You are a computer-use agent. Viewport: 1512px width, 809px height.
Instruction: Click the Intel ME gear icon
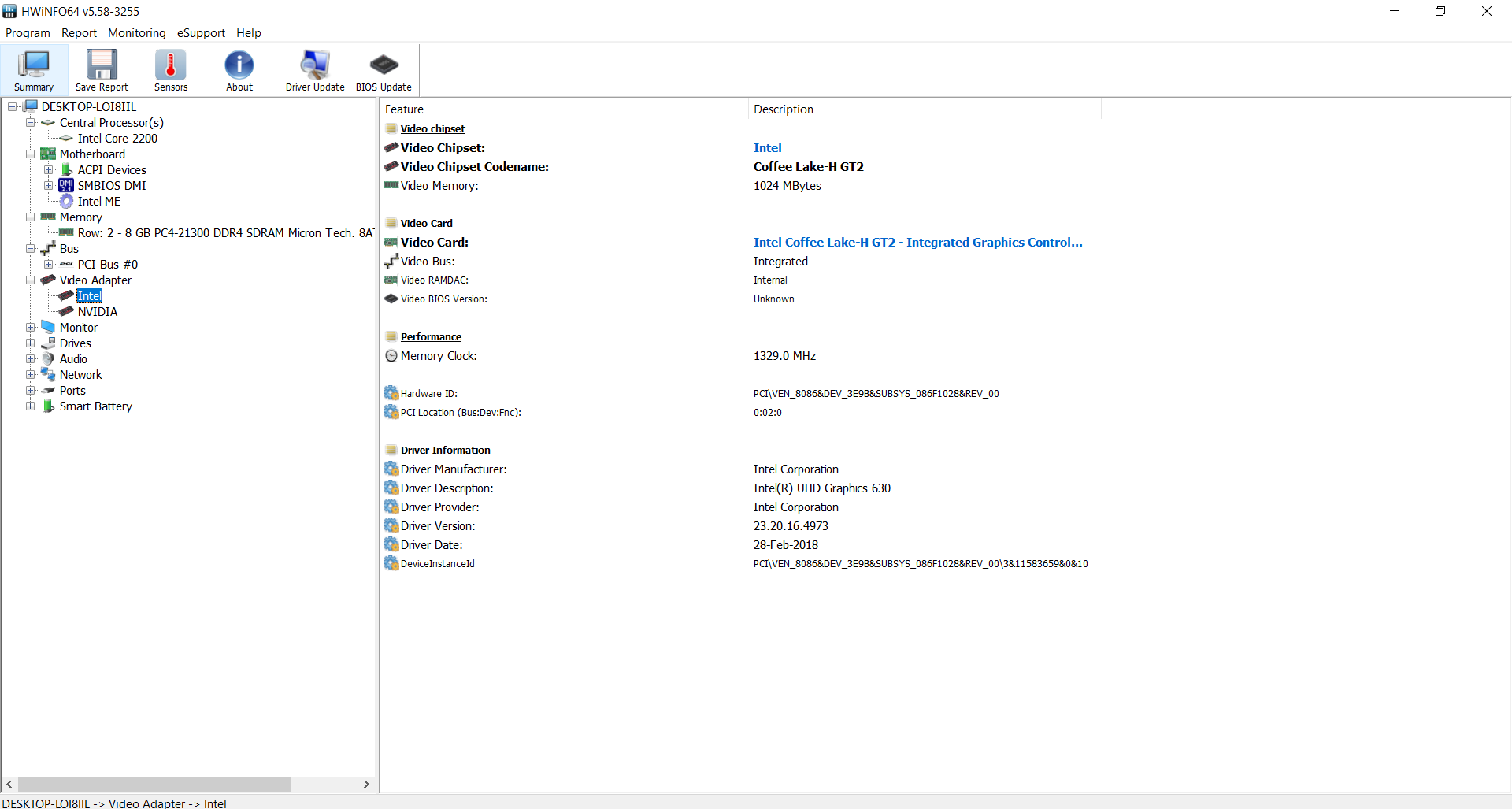(66, 201)
